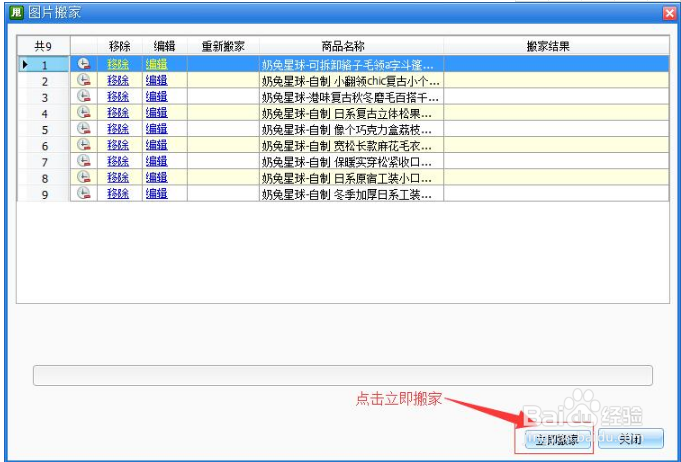Image resolution: width=681 pixels, height=462 pixels.
Task: Edit item 7 via 编辑 link
Action: pos(157,162)
